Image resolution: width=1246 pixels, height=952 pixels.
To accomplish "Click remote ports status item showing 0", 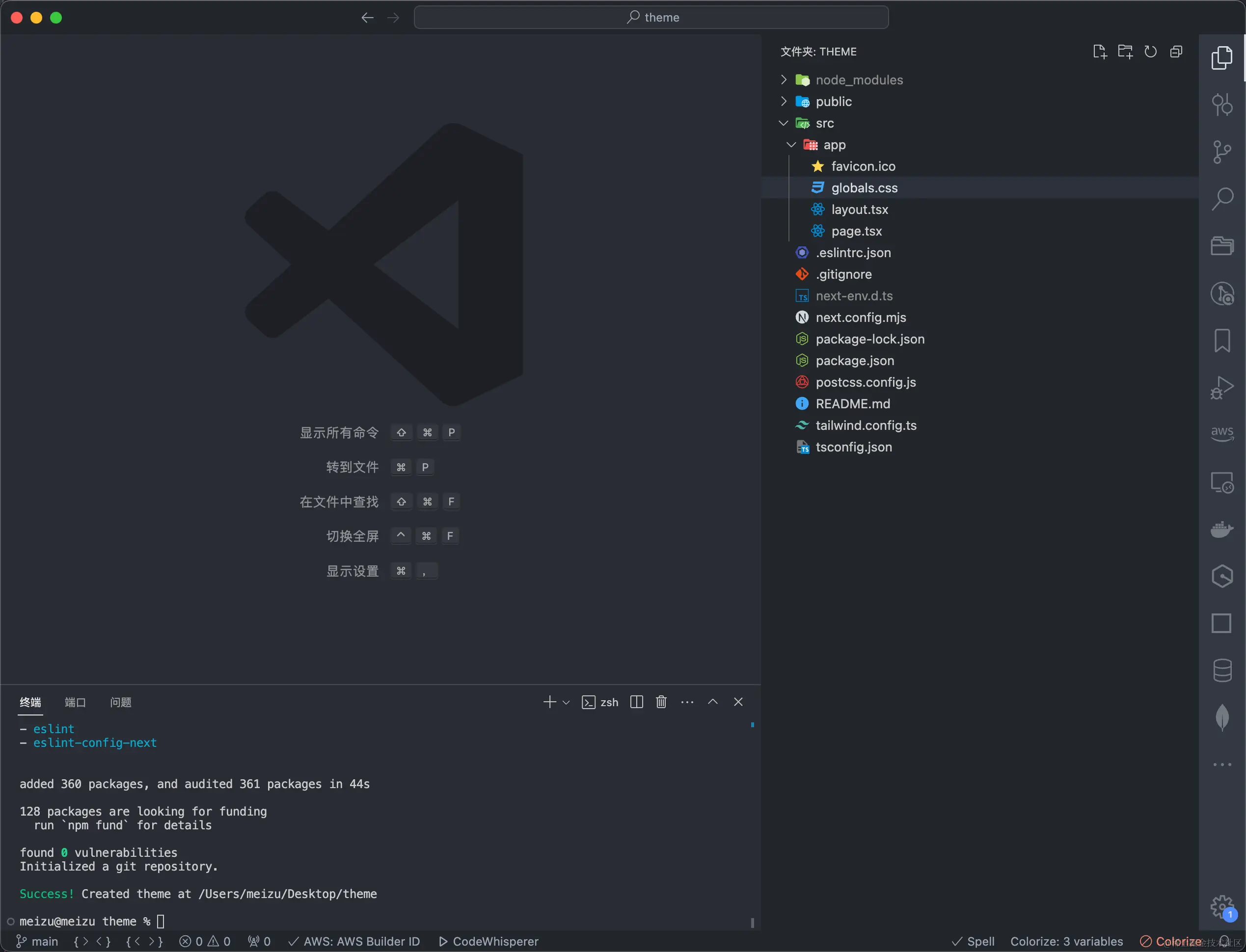I will click(x=259, y=941).
